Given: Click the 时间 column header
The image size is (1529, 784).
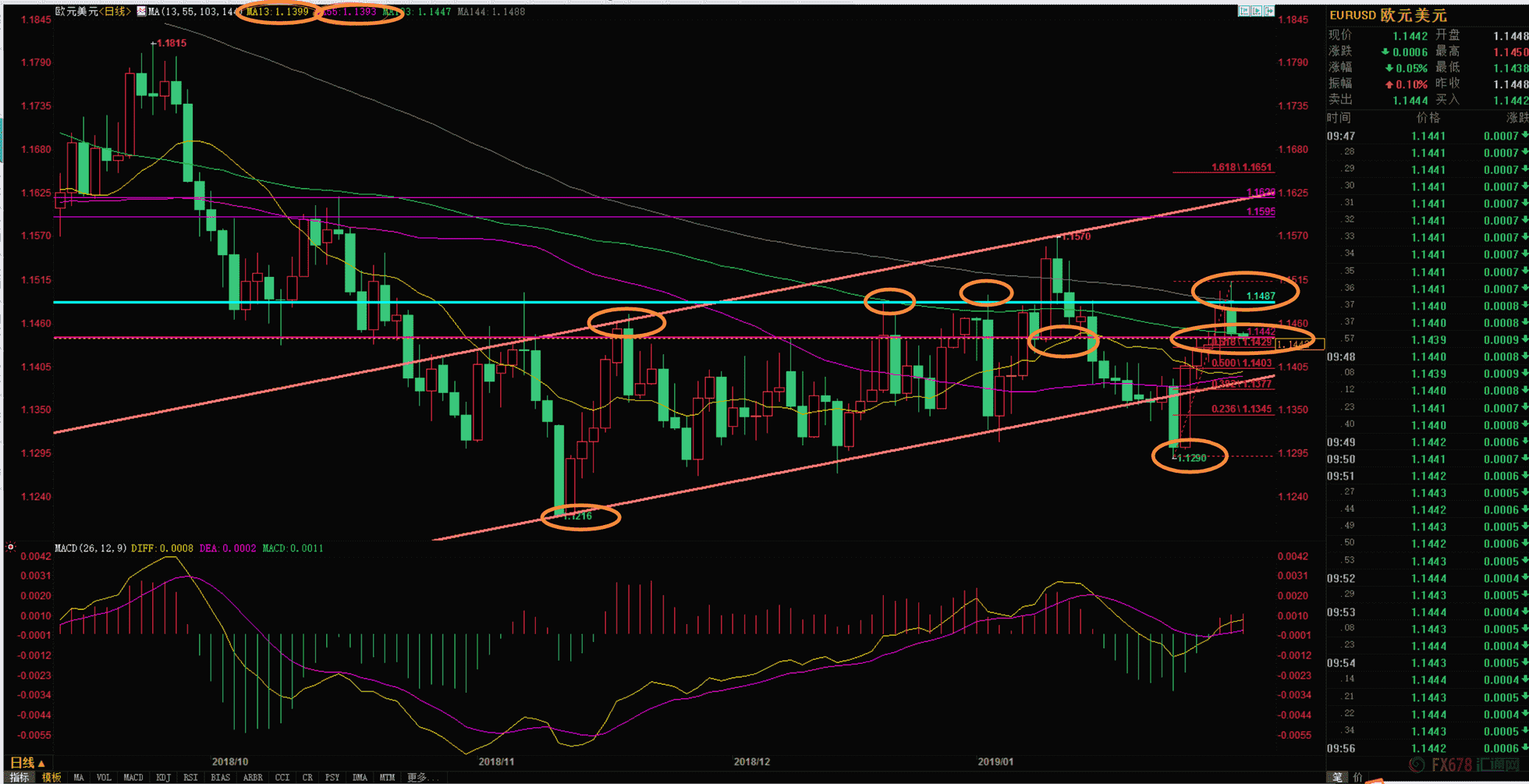Looking at the screenshot, I should 1339,118.
